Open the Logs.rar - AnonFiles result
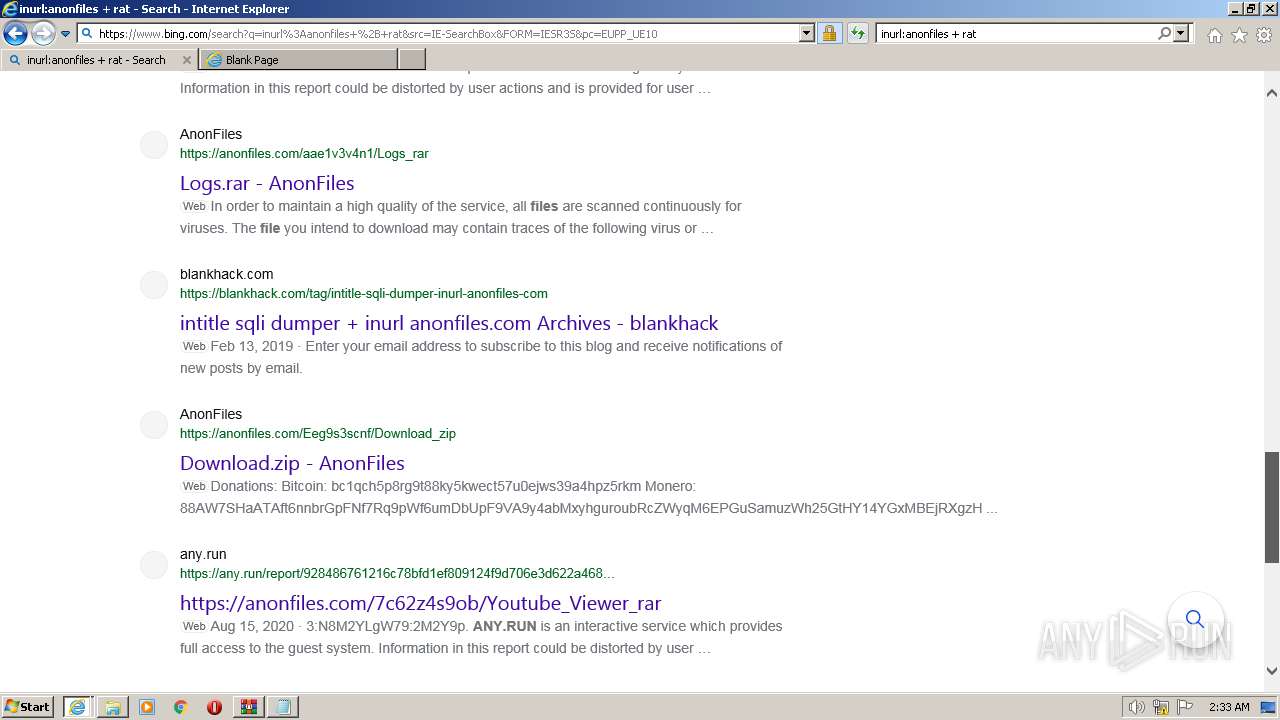Viewport: 1280px width, 720px height. click(x=267, y=183)
